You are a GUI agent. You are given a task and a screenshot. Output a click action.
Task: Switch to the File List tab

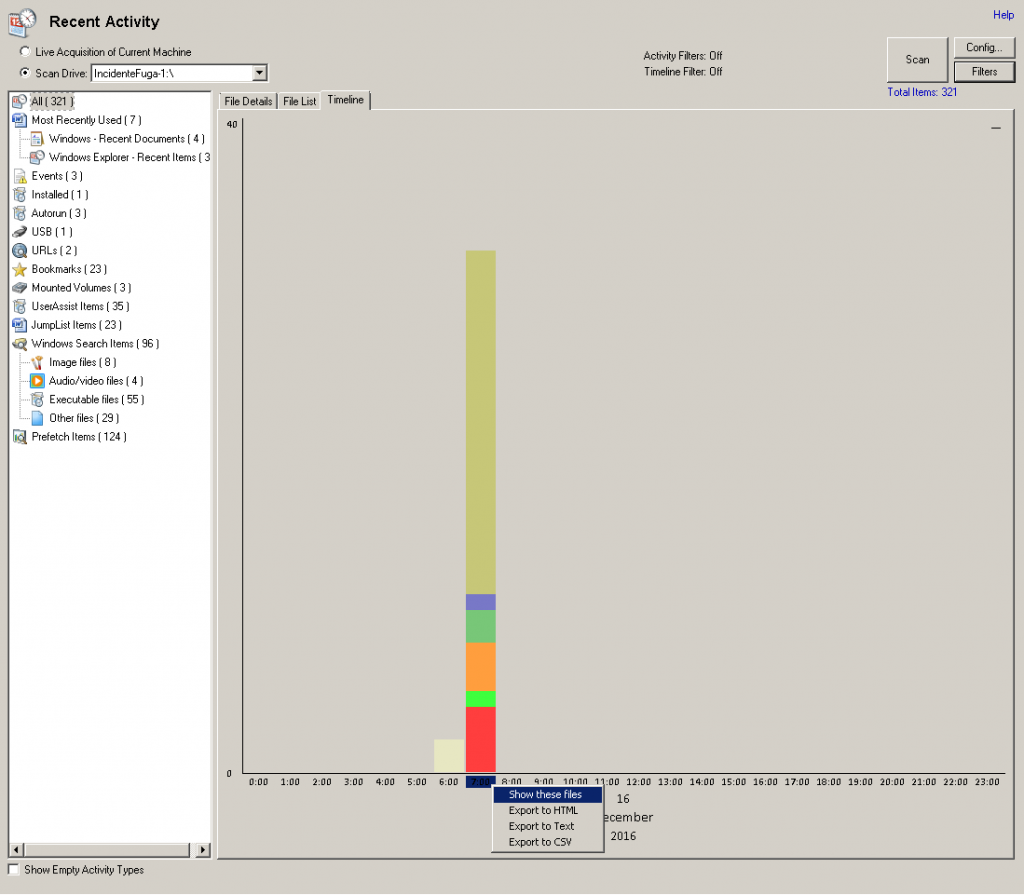click(x=299, y=102)
